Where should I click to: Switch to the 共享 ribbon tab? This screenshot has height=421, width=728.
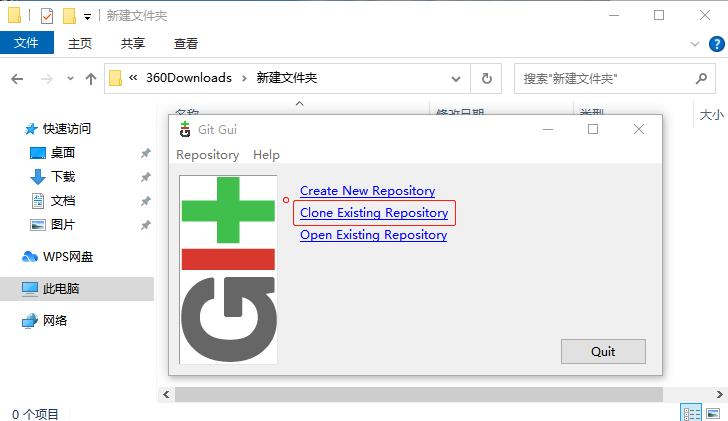[133, 43]
